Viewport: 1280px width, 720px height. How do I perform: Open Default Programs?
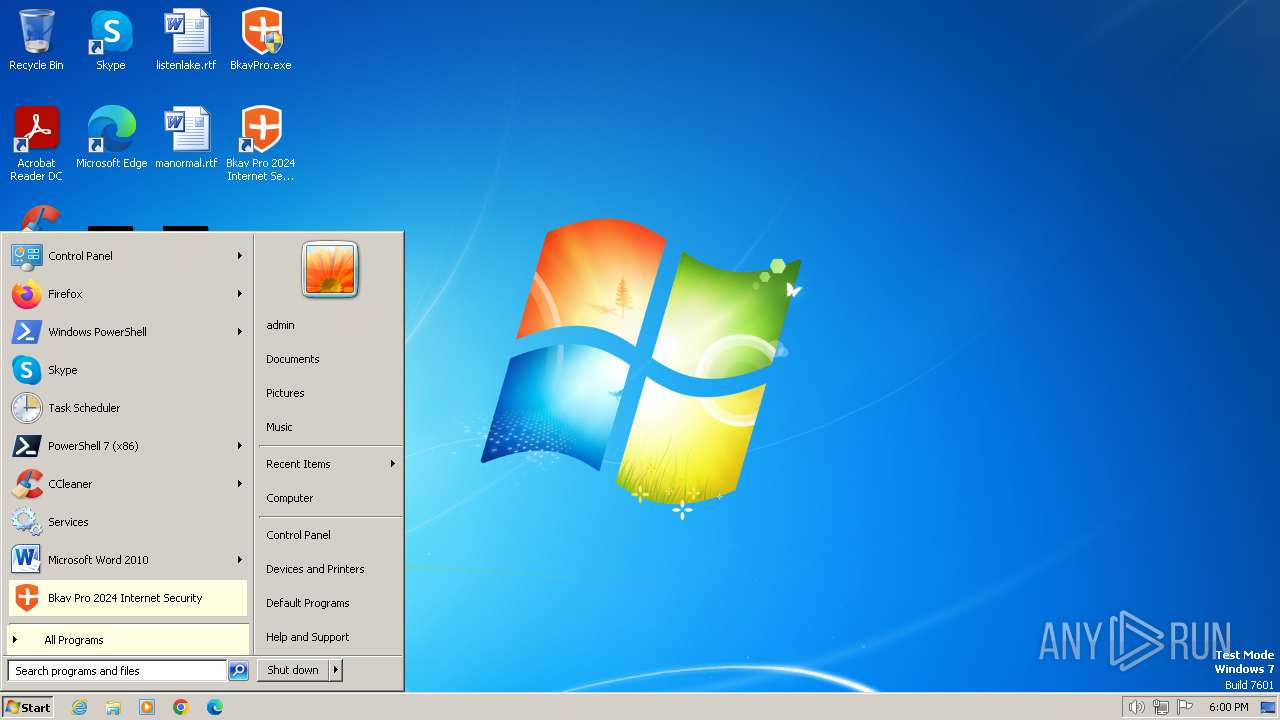pos(330,603)
